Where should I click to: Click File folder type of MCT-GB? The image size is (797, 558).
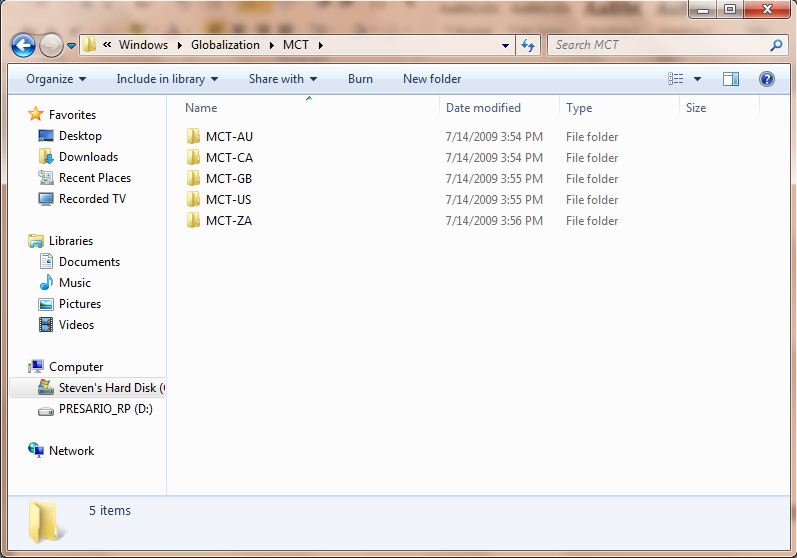pyautogui.click(x=592, y=179)
